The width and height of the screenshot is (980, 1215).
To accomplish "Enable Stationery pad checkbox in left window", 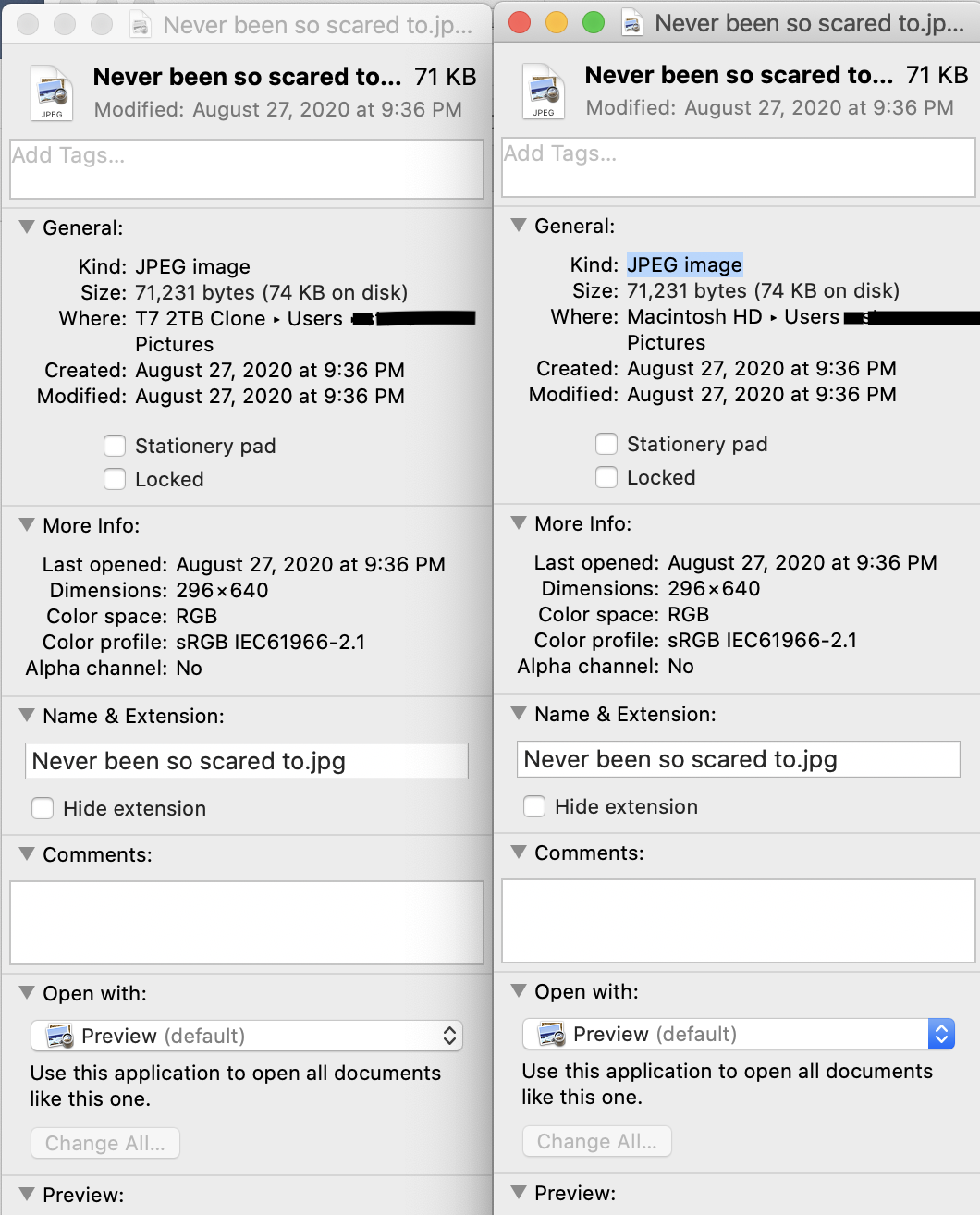I will click(x=115, y=446).
